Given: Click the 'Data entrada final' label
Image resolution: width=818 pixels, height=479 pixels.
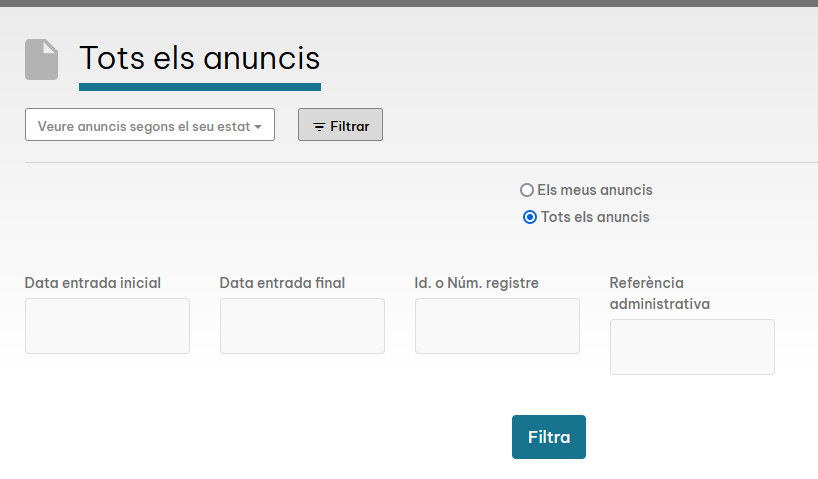Looking at the screenshot, I should pyautogui.click(x=283, y=283).
